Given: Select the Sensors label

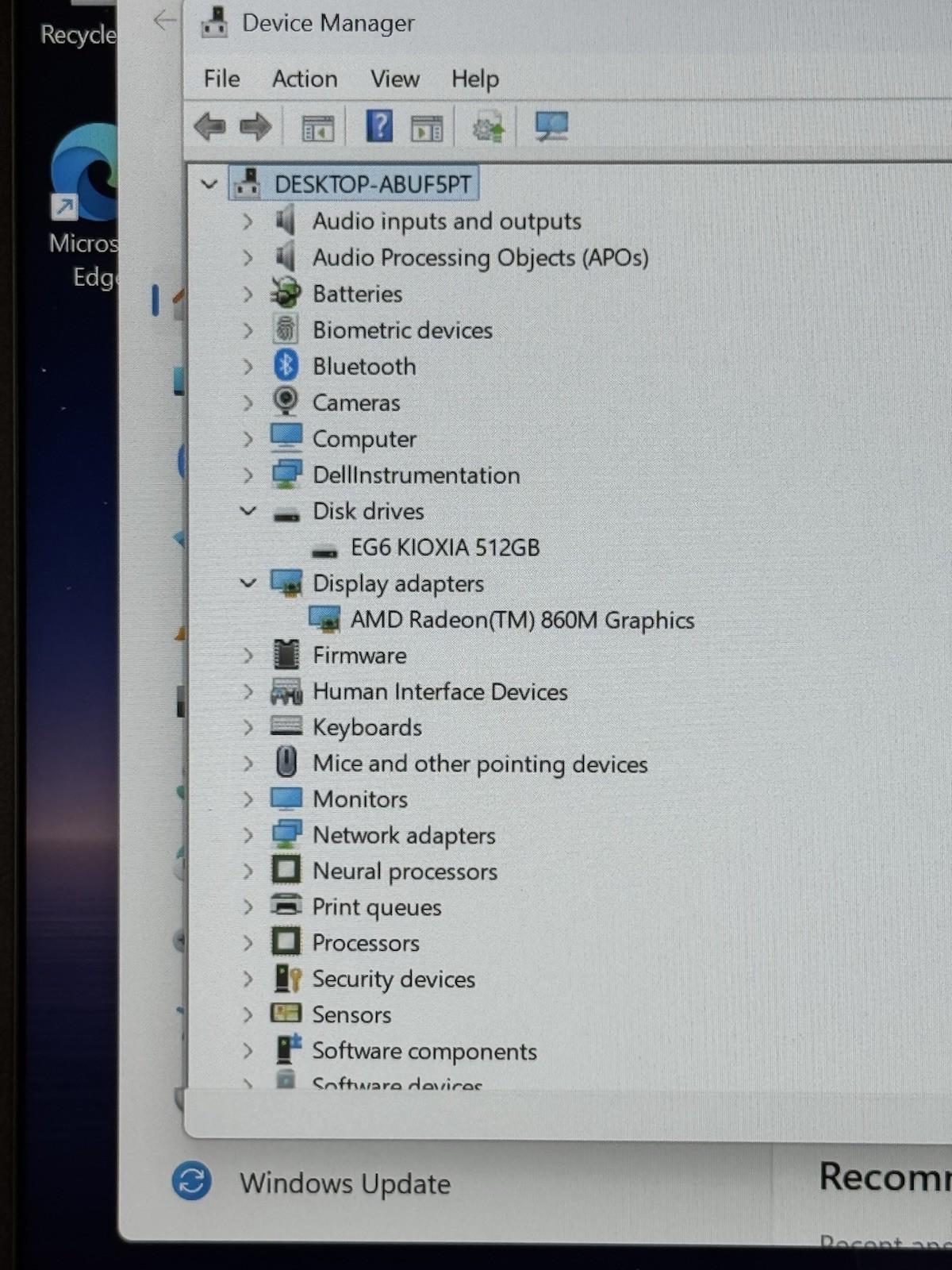Looking at the screenshot, I should (x=351, y=1014).
